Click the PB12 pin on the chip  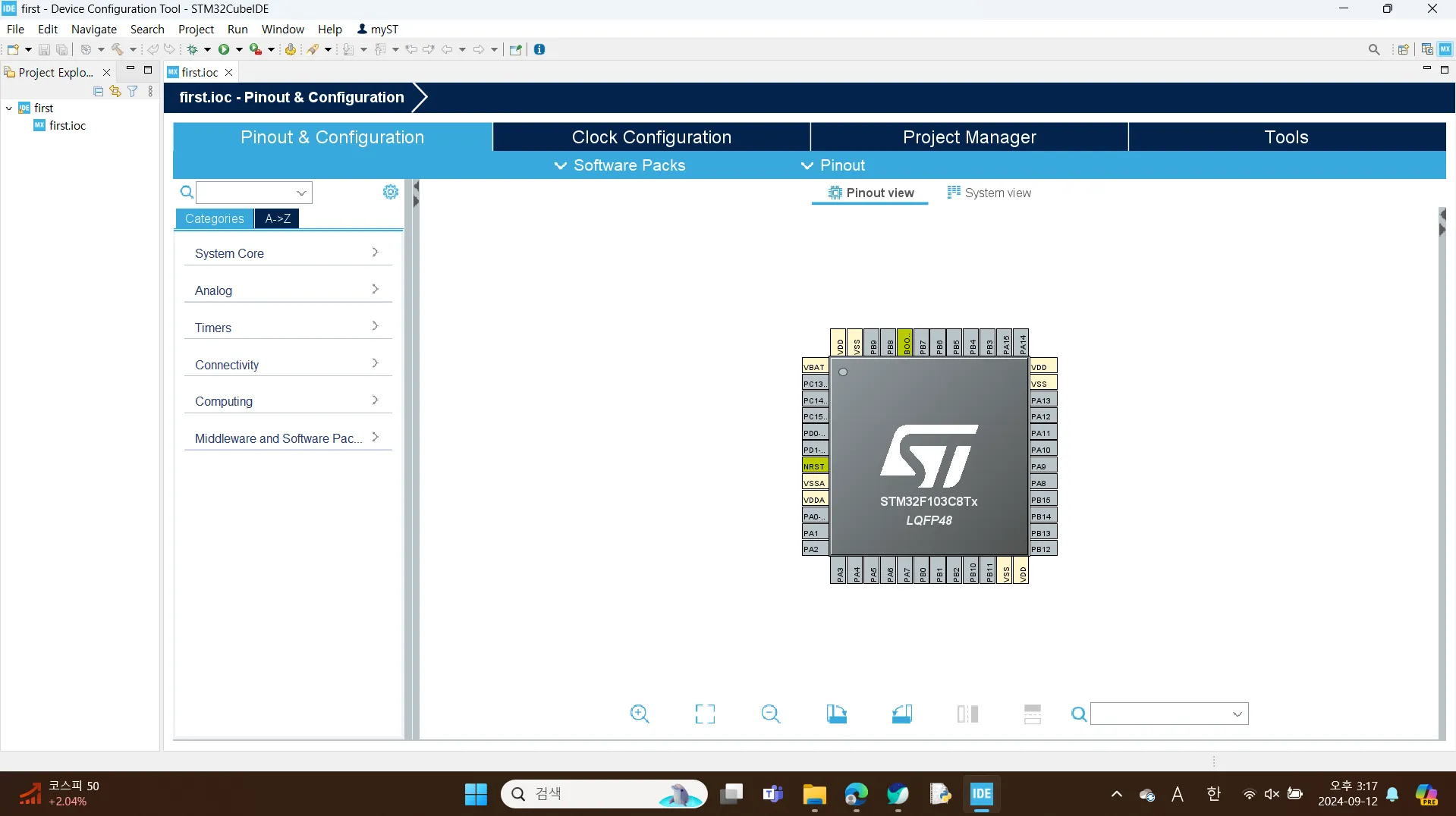1043,549
